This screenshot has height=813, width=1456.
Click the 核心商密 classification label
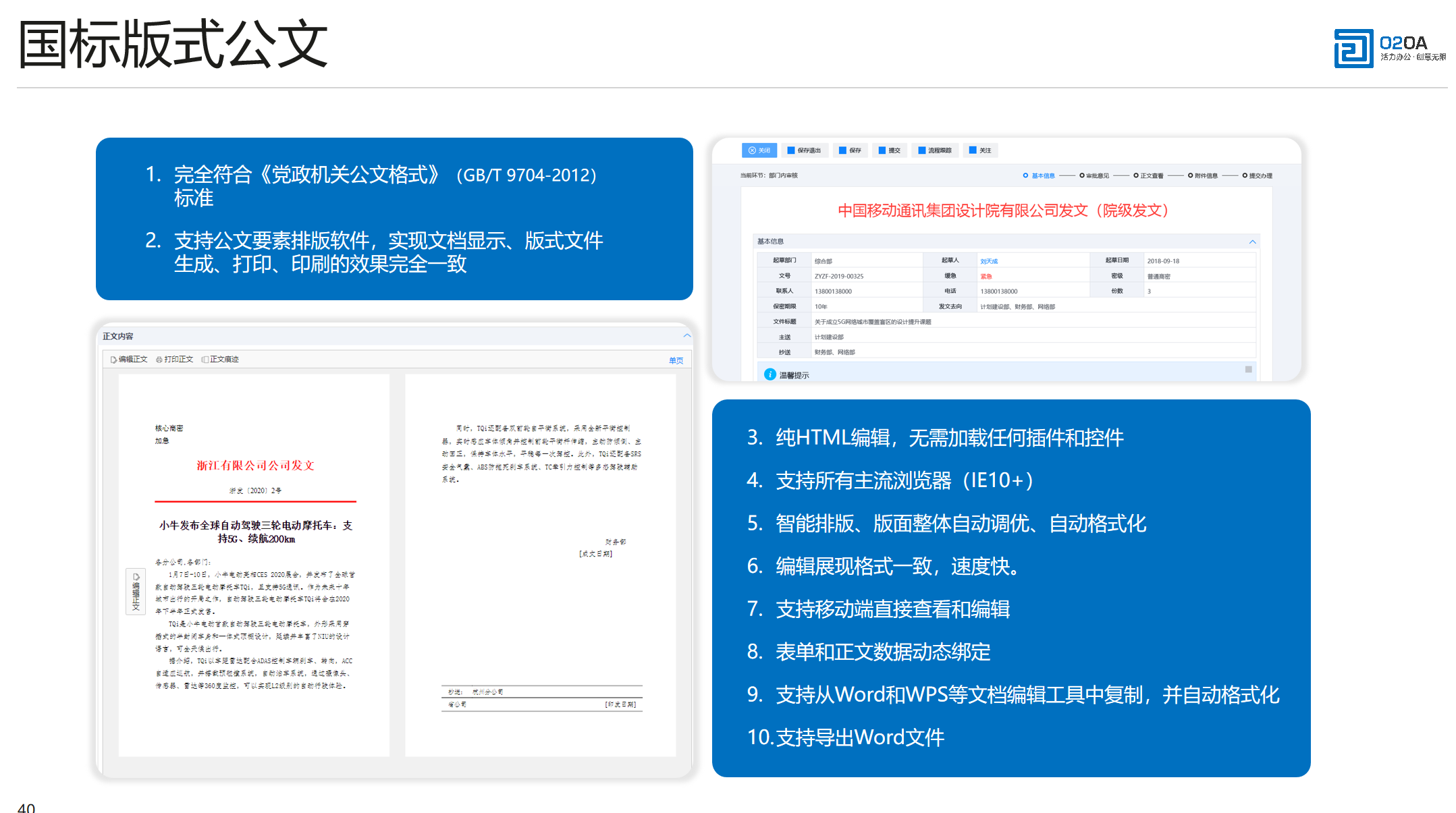point(169,428)
